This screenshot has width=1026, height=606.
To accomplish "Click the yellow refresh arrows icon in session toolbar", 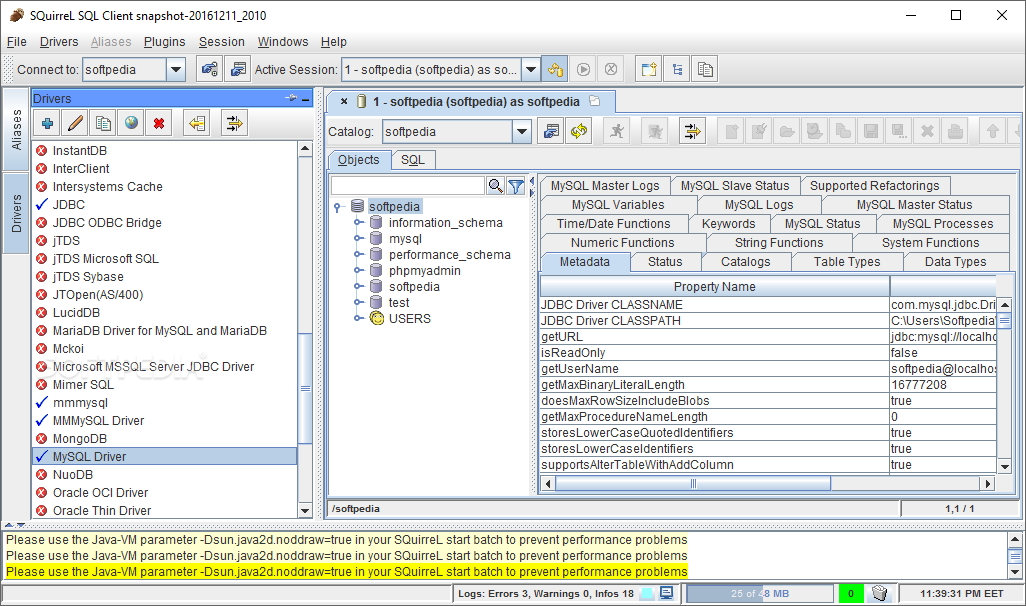I will click(x=578, y=132).
